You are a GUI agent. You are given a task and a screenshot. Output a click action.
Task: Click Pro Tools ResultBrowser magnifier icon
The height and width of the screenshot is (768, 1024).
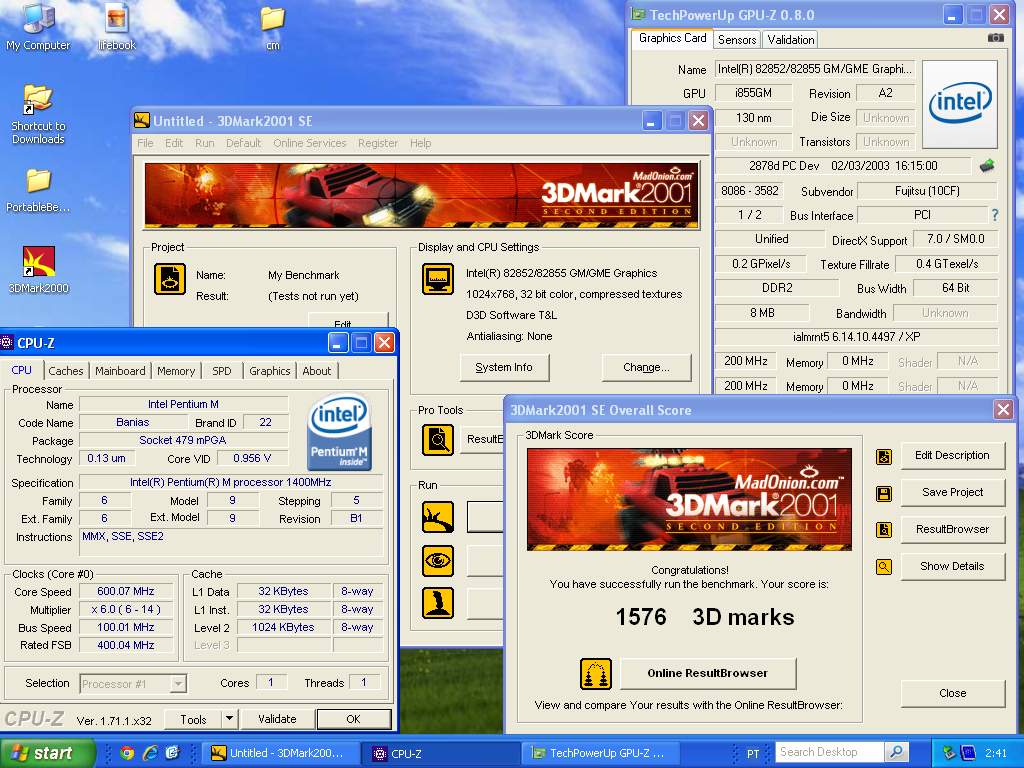click(x=438, y=440)
